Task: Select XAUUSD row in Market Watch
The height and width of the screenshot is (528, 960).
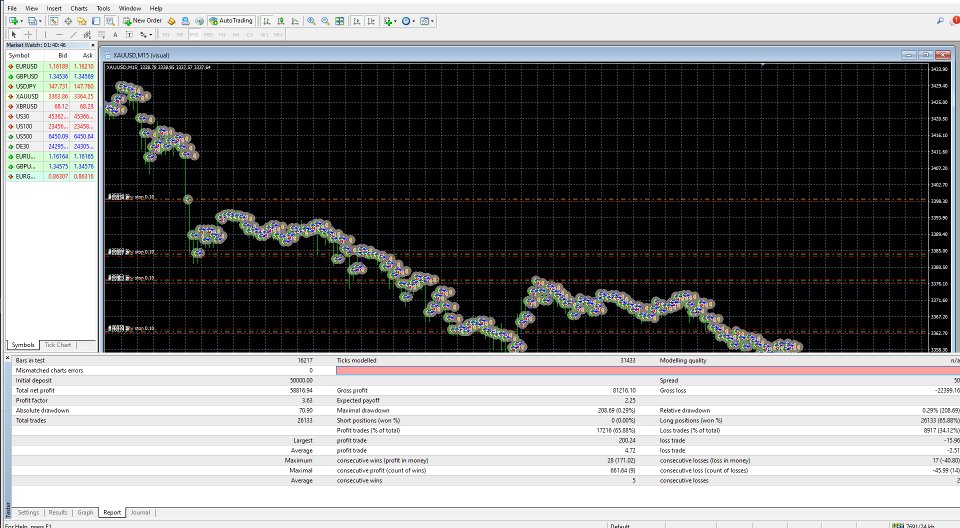Action: tap(50, 96)
